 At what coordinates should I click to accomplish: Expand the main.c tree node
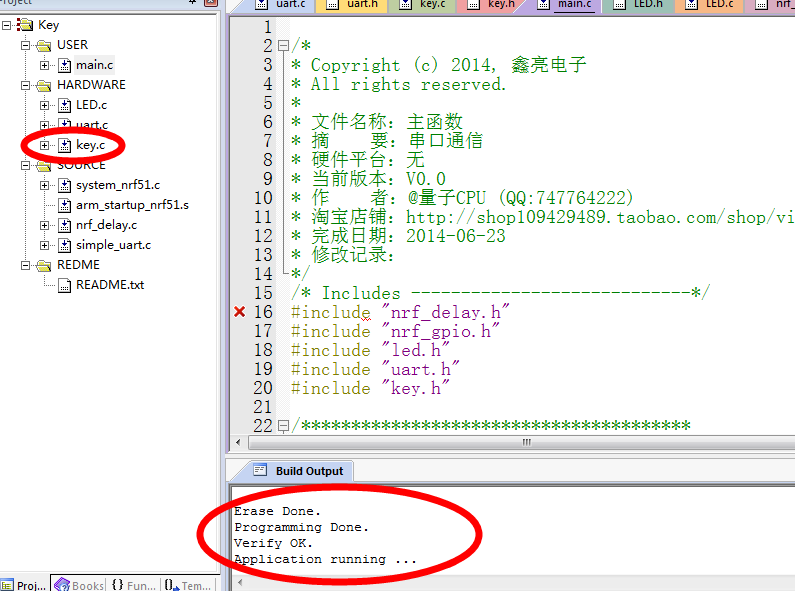(45, 65)
